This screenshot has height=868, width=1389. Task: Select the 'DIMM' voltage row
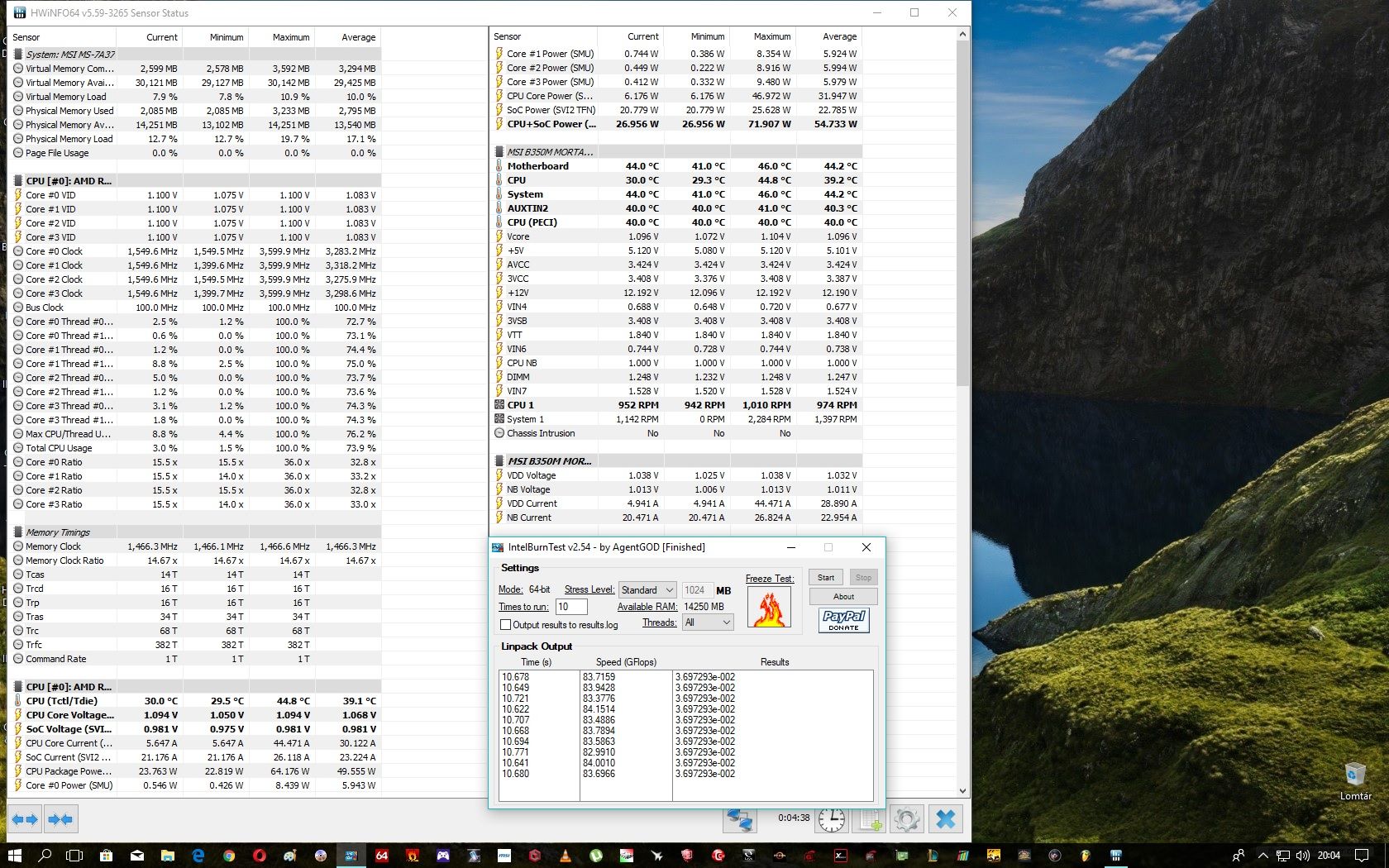coord(677,377)
